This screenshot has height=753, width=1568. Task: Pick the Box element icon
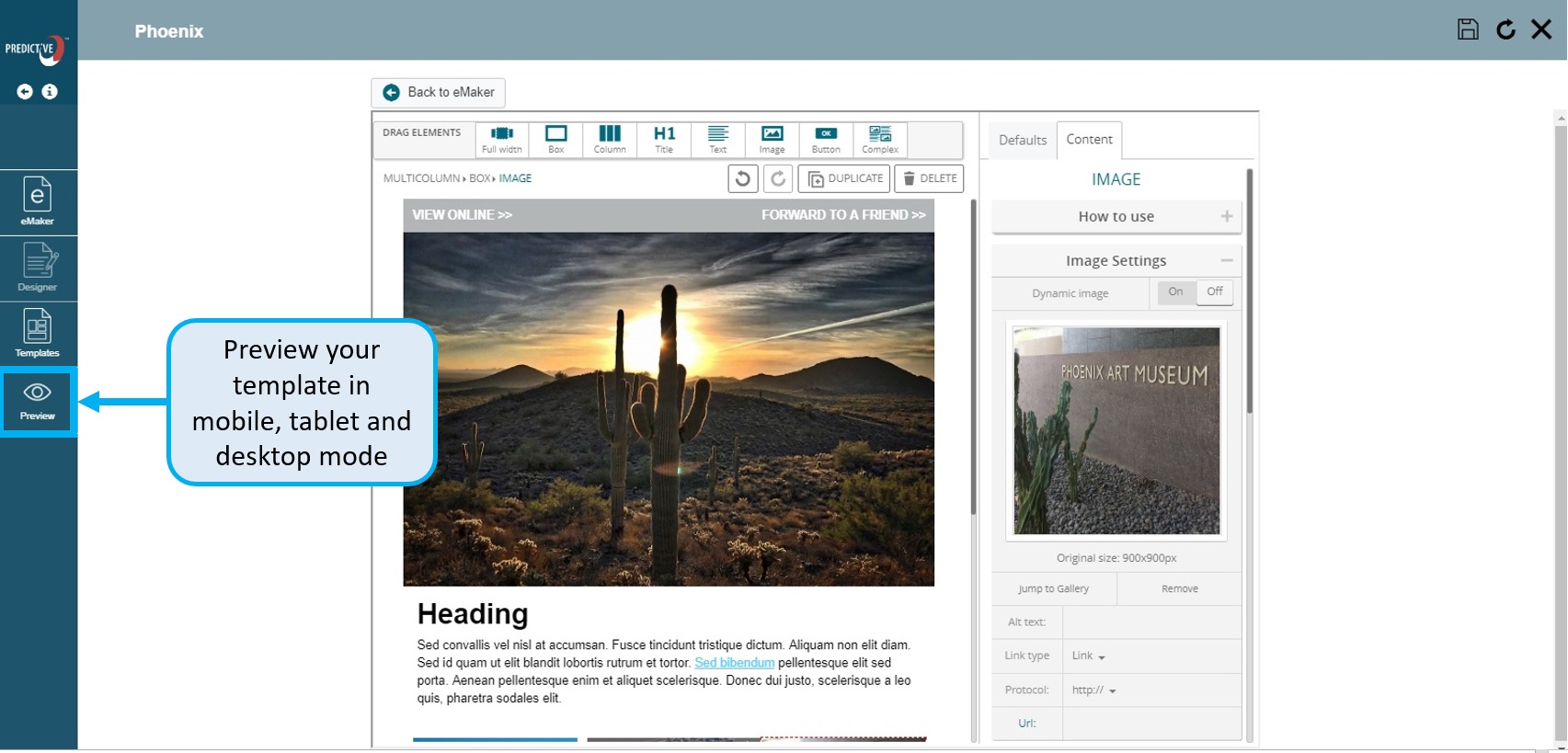point(555,140)
